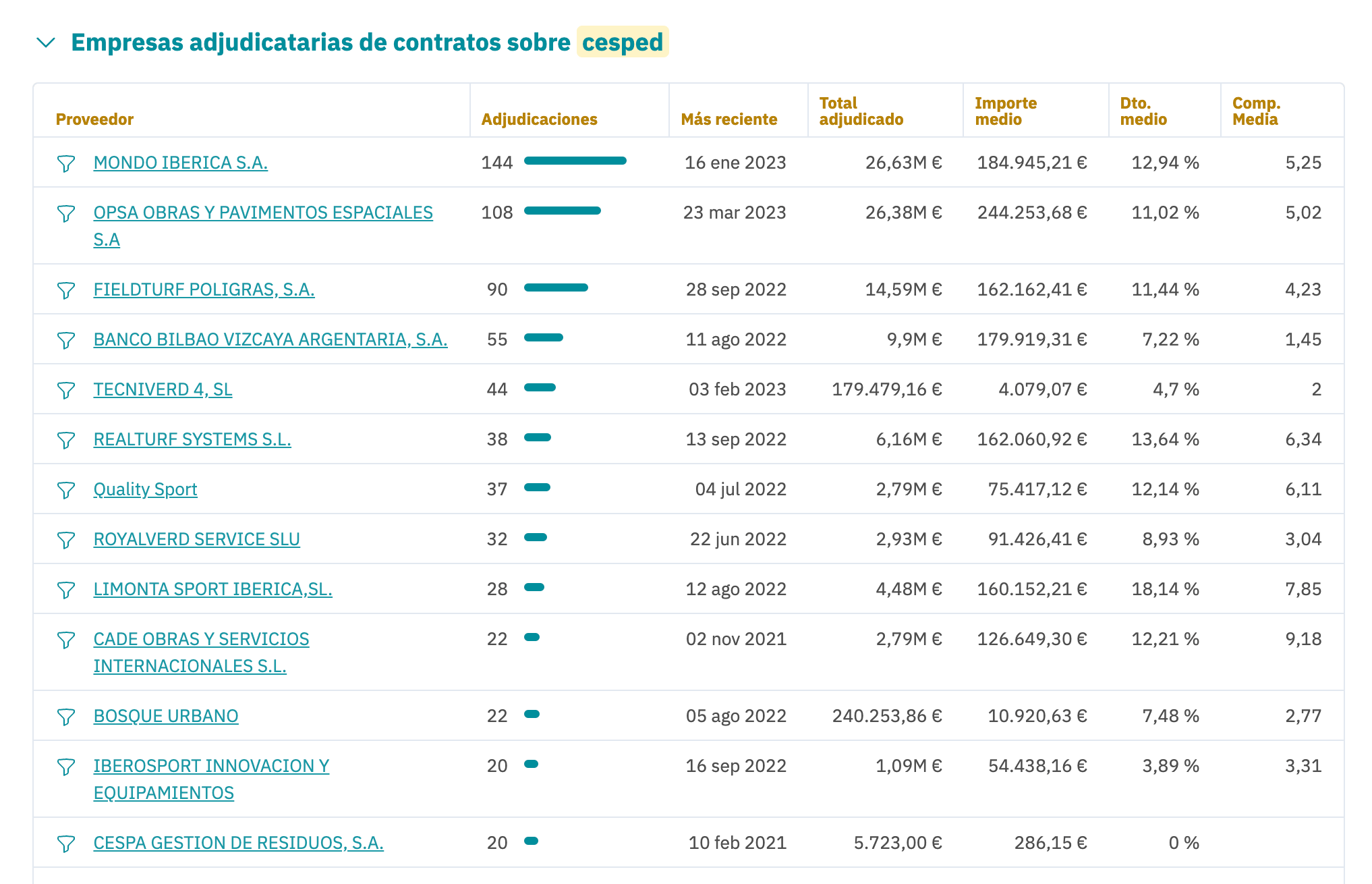The image size is (1372, 884).
Task: Filter by OPSA OBRAS Y PAVIMENTOS funnel
Action: (65, 213)
